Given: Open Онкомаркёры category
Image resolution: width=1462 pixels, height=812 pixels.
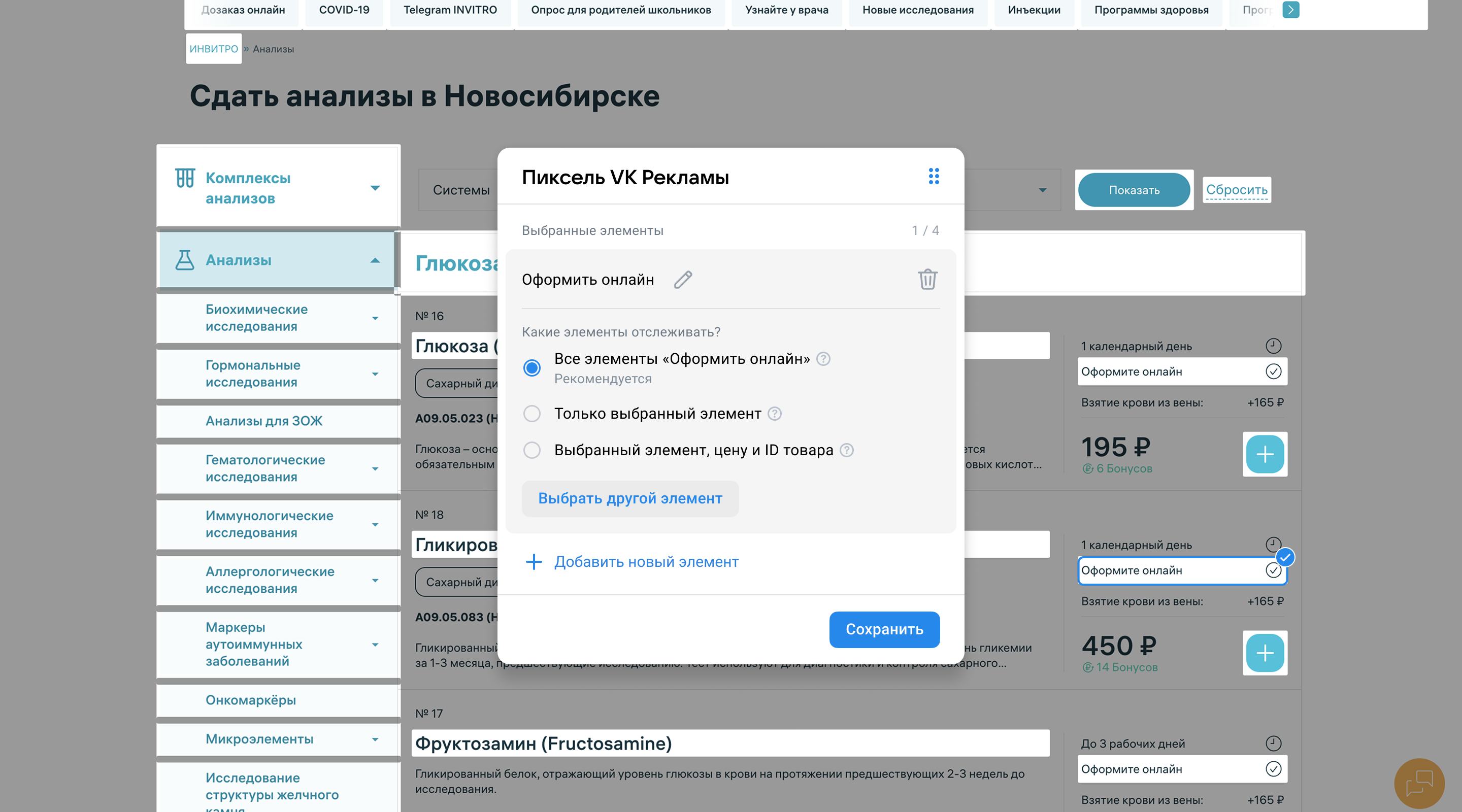Looking at the screenshot, I should [x=251, y=700].
